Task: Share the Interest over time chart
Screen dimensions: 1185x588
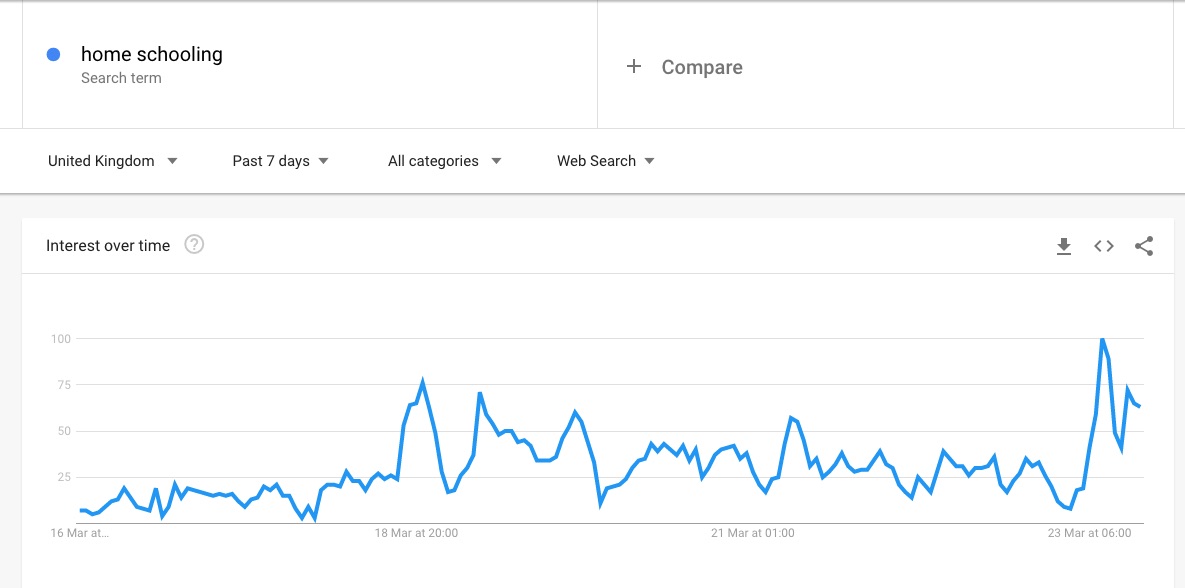Action: pos(1144,246)
